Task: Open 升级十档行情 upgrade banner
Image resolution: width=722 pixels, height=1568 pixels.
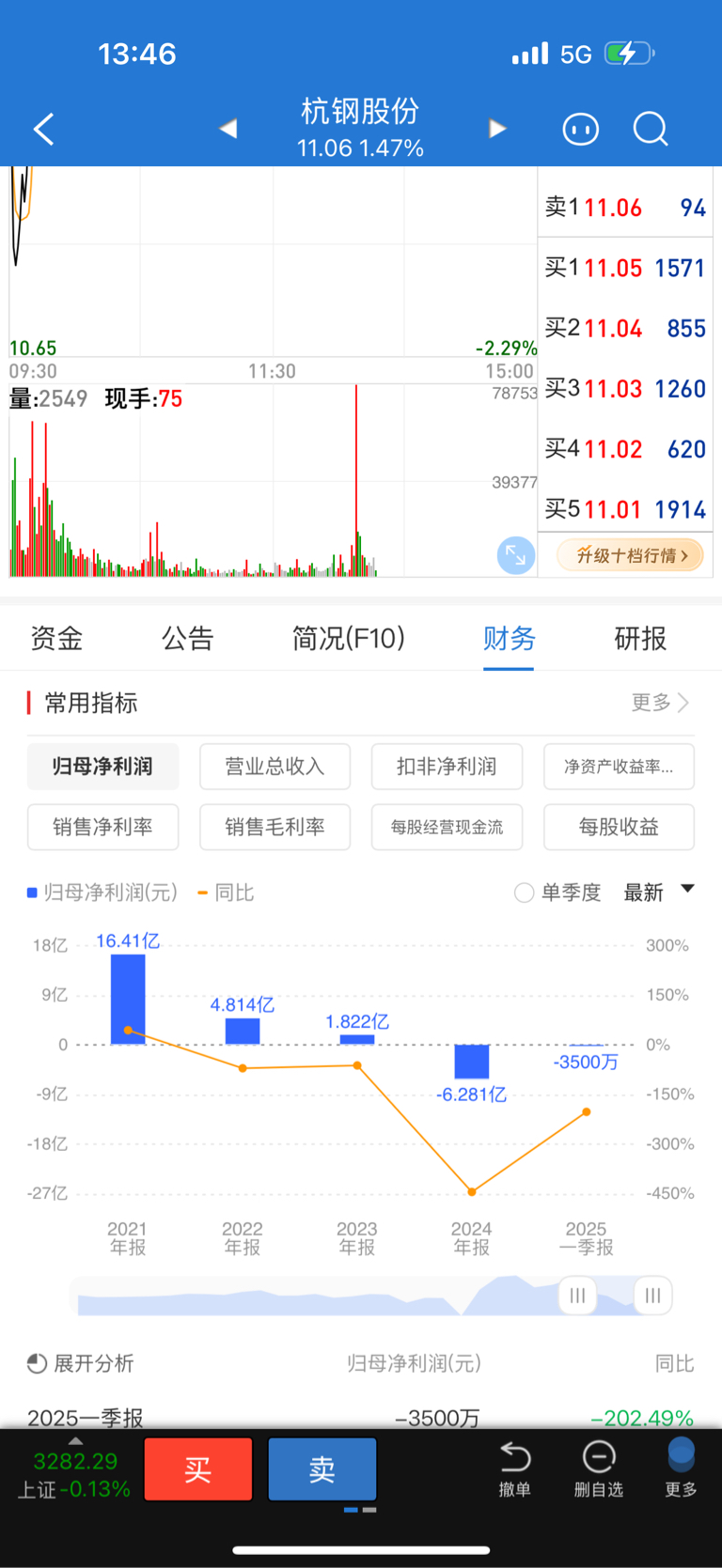Action: point(632,555)
